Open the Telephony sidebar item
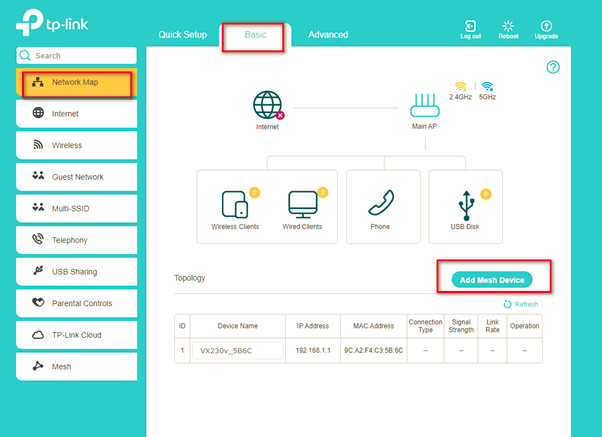Viewport: 602px width, 437px height. click(76, 240)
